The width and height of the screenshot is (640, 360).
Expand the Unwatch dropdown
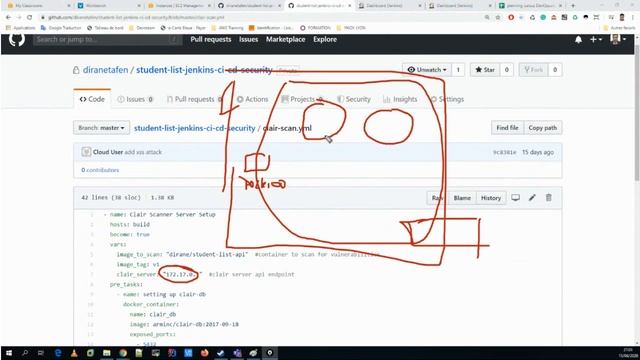tap(427, 70)
